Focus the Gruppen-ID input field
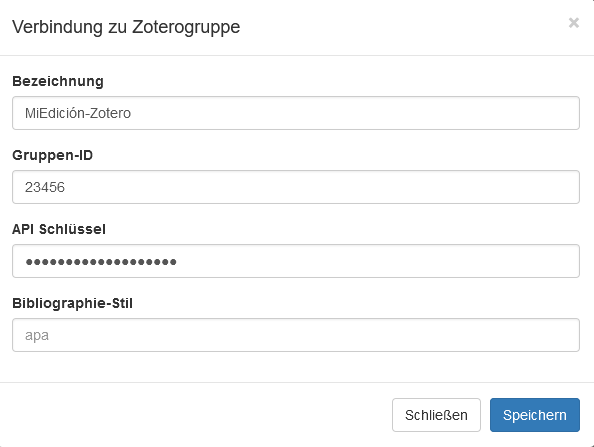Viewport: 594px width, 447px height. pos(296,187)
